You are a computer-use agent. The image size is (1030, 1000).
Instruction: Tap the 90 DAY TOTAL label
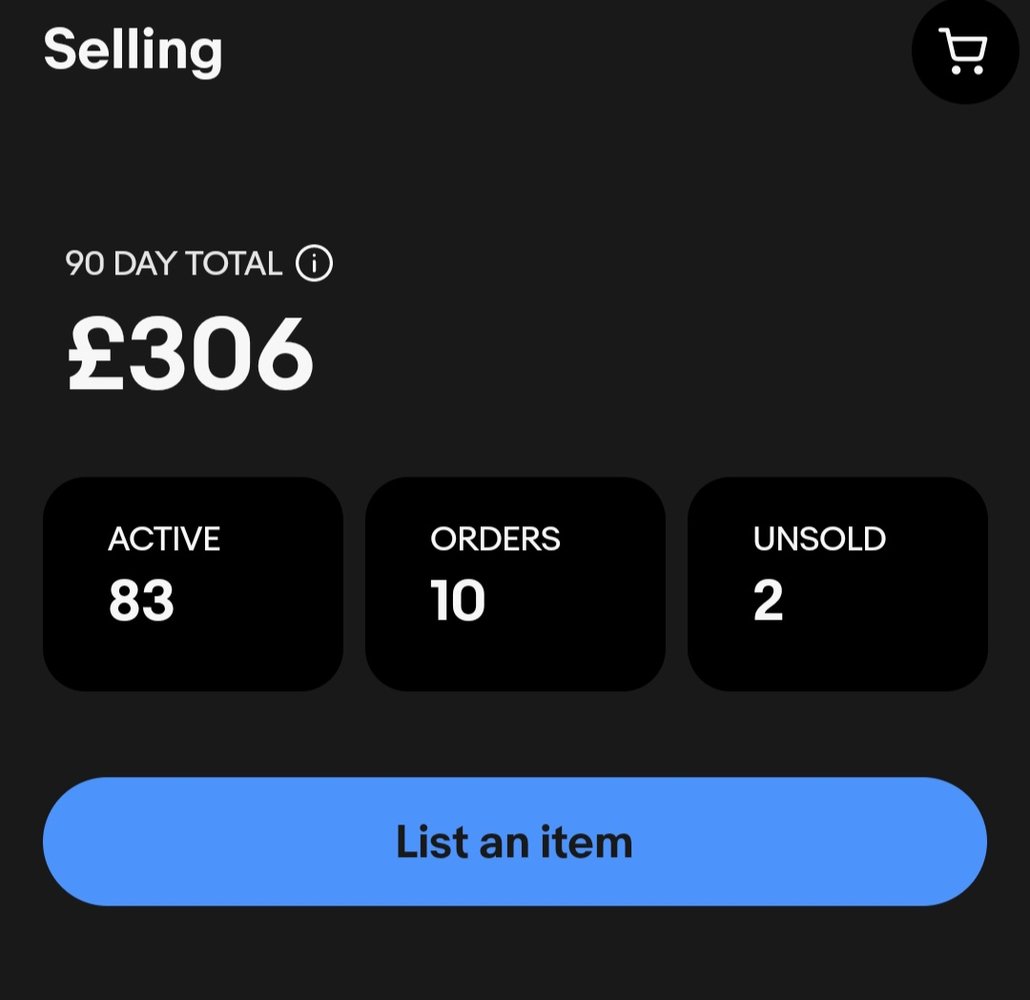click(x=173, y=263)
